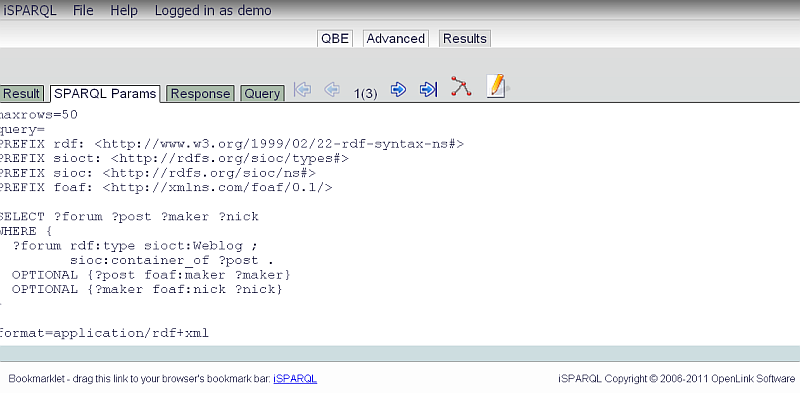Click the OpenLink Software copyright text

point(677,379)
